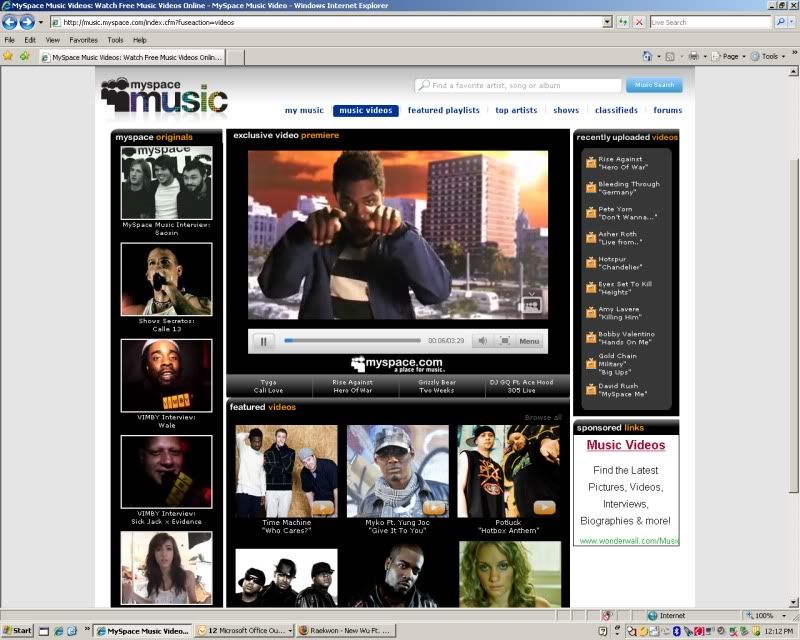This screenshot has height=640, width=800.
Task: Open Amy Lavere Killing Him video link
Action: pyautogui.click(x=619, y=313)
